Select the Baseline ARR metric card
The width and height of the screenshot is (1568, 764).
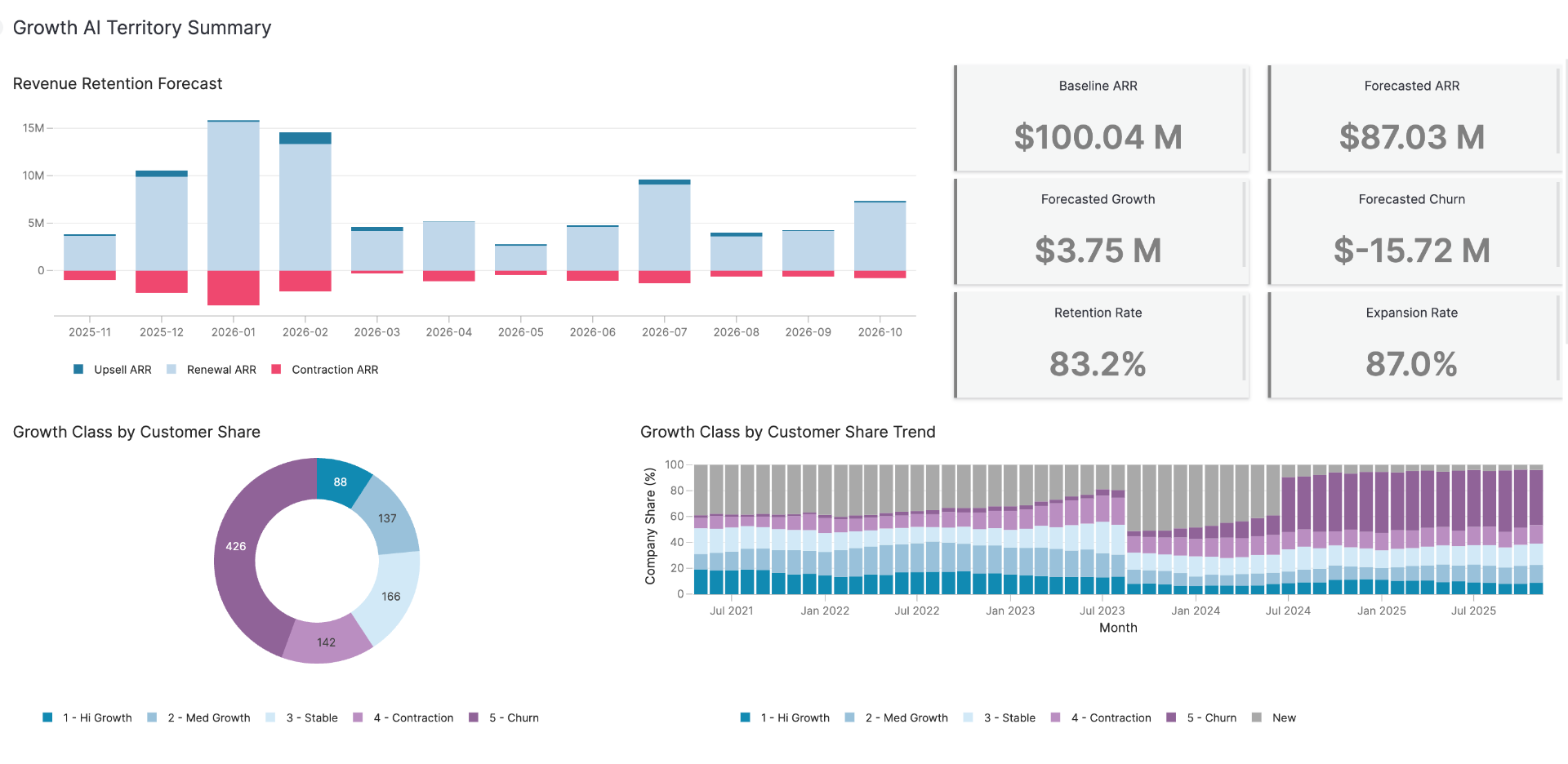1098,118
